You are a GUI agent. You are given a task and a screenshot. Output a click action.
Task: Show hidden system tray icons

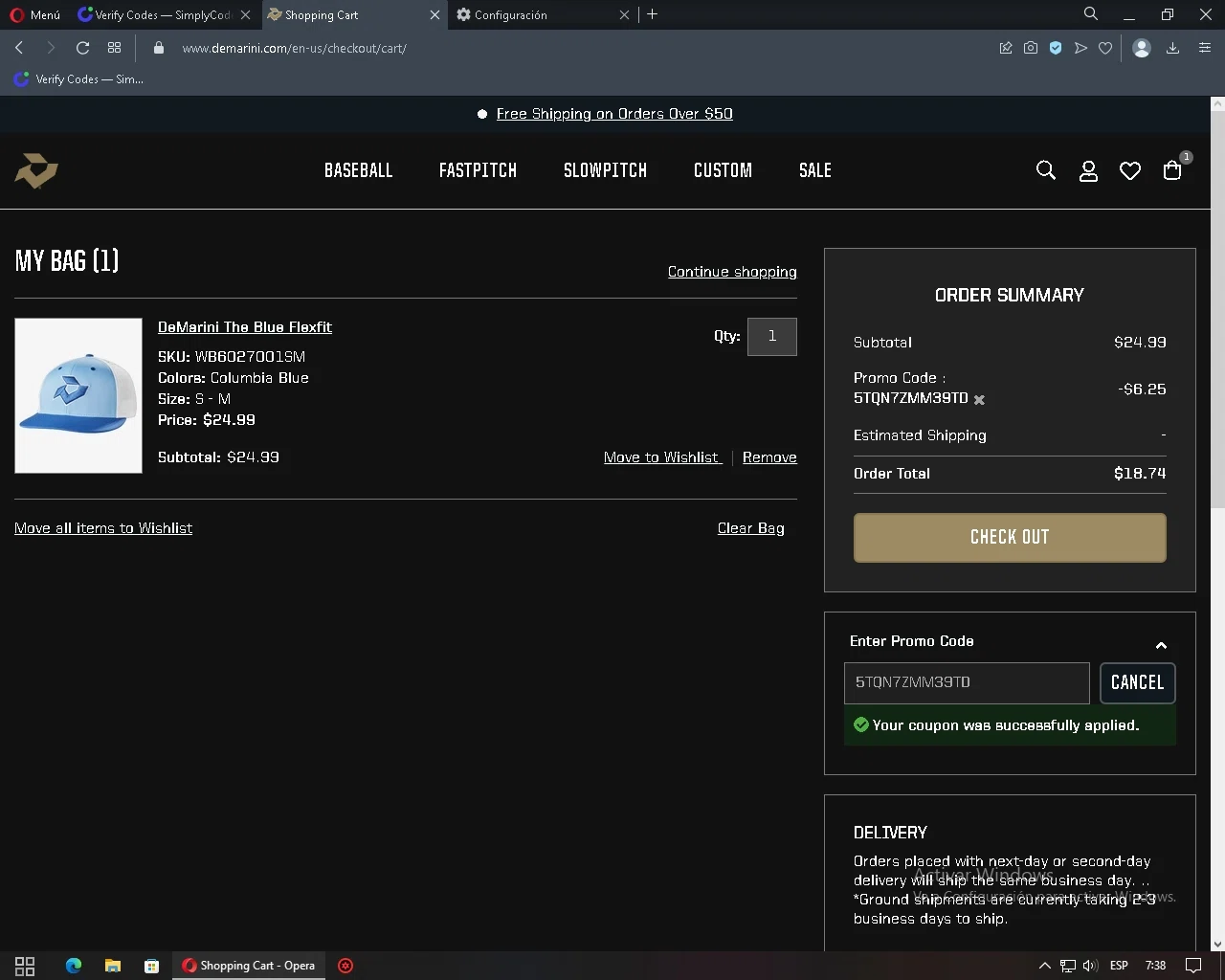pyautogui.click(x=1044, y=966)
